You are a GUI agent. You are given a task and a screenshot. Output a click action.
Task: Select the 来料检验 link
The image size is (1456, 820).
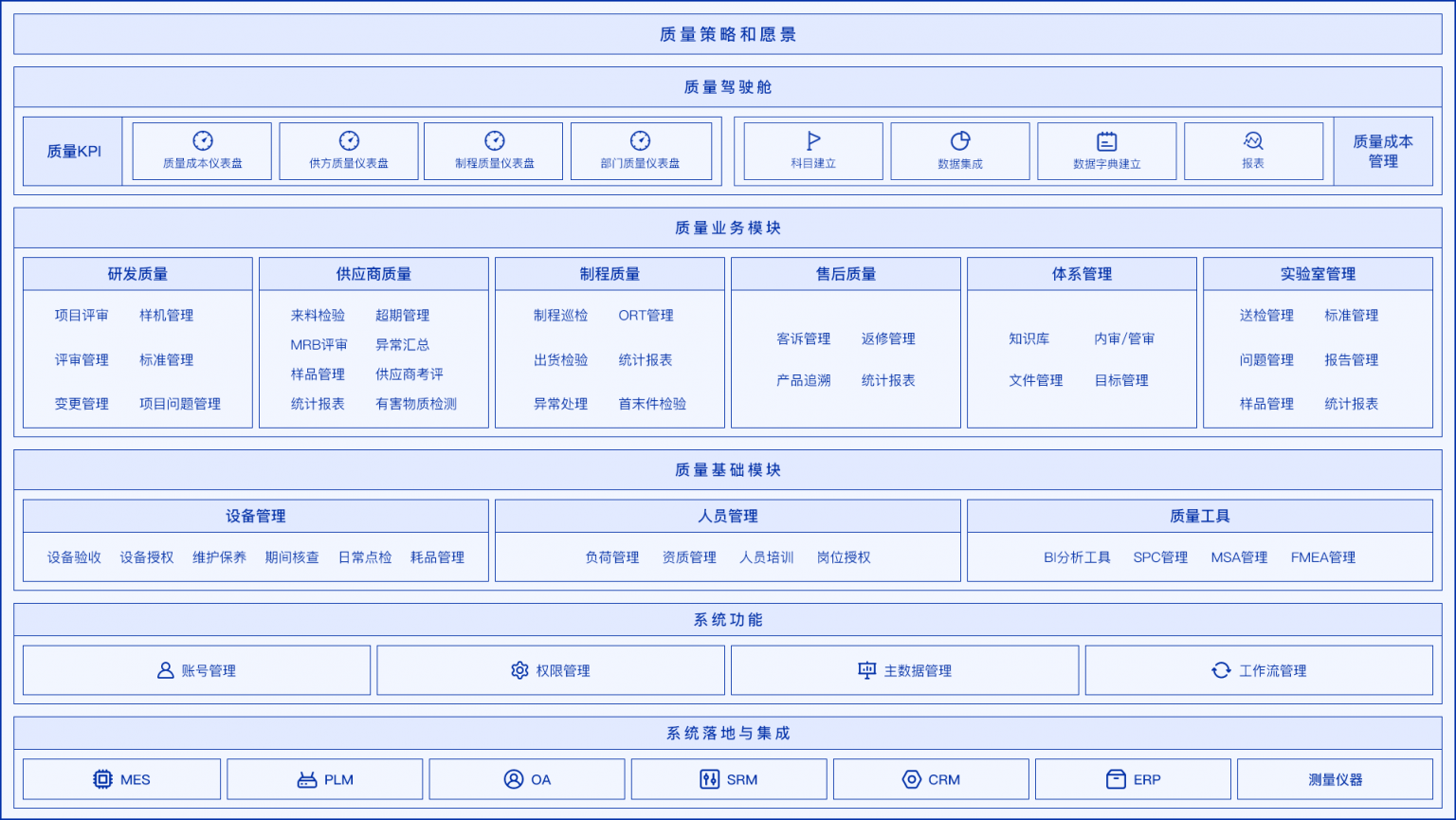[317, 316]
